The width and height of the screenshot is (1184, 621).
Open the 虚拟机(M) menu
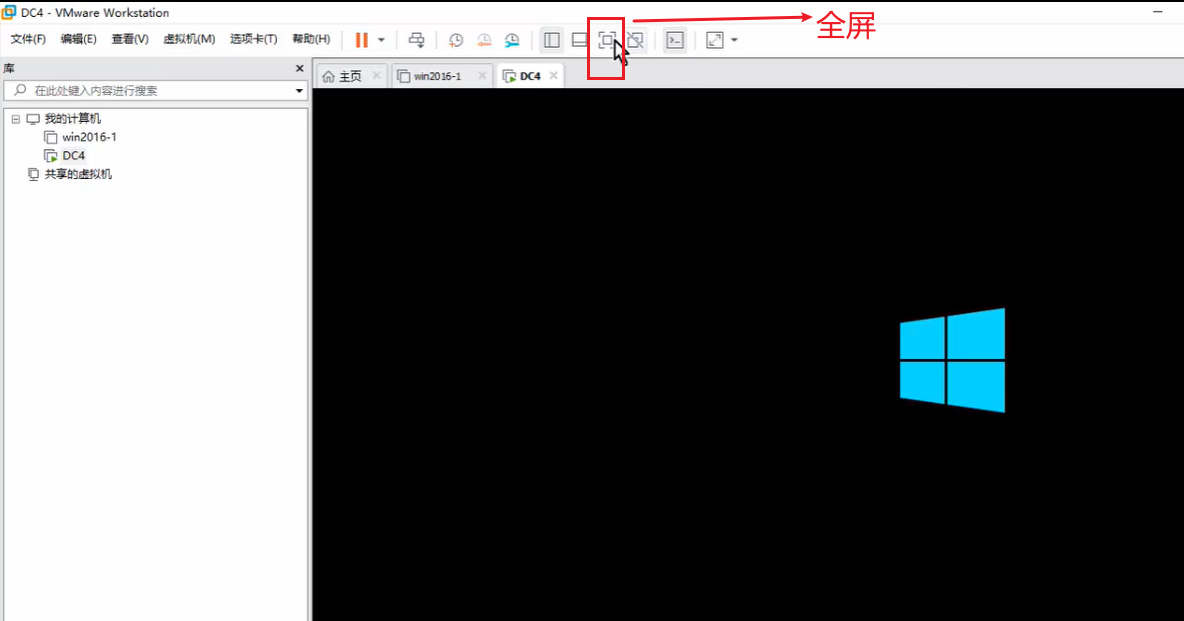[190, 39]
